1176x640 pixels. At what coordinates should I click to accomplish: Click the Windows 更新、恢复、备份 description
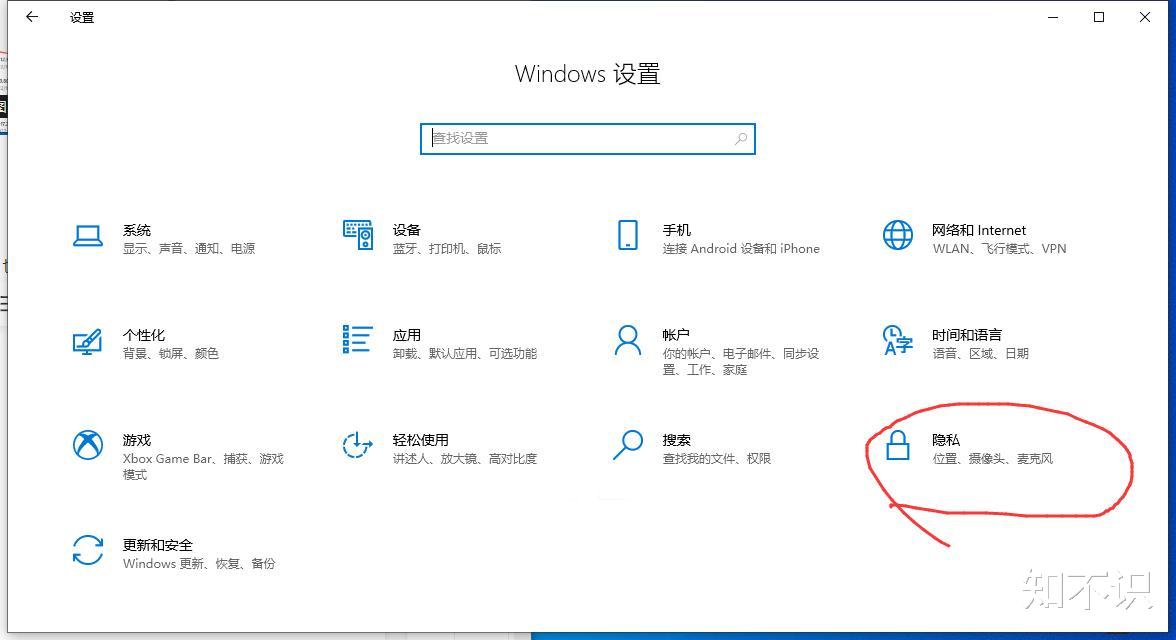click(x=200, y=563)
